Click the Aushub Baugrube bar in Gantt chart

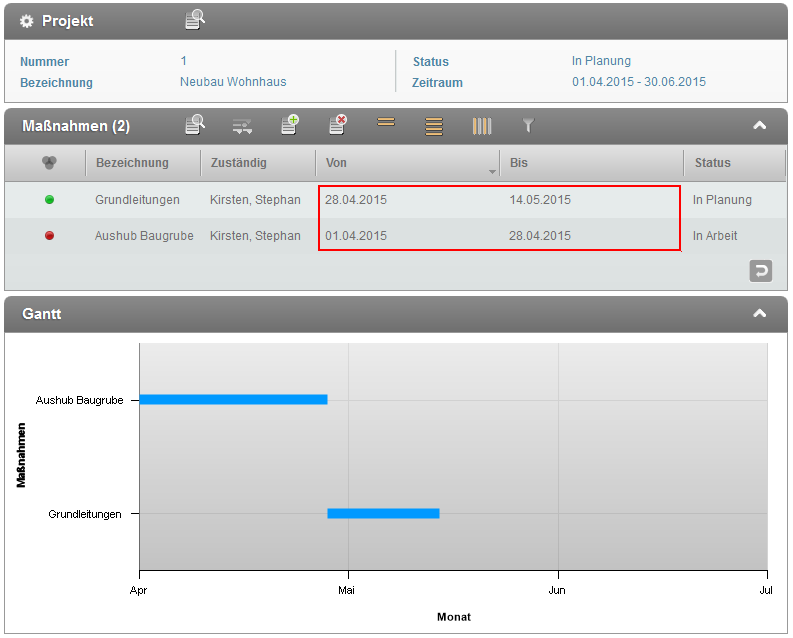point(233,400)
